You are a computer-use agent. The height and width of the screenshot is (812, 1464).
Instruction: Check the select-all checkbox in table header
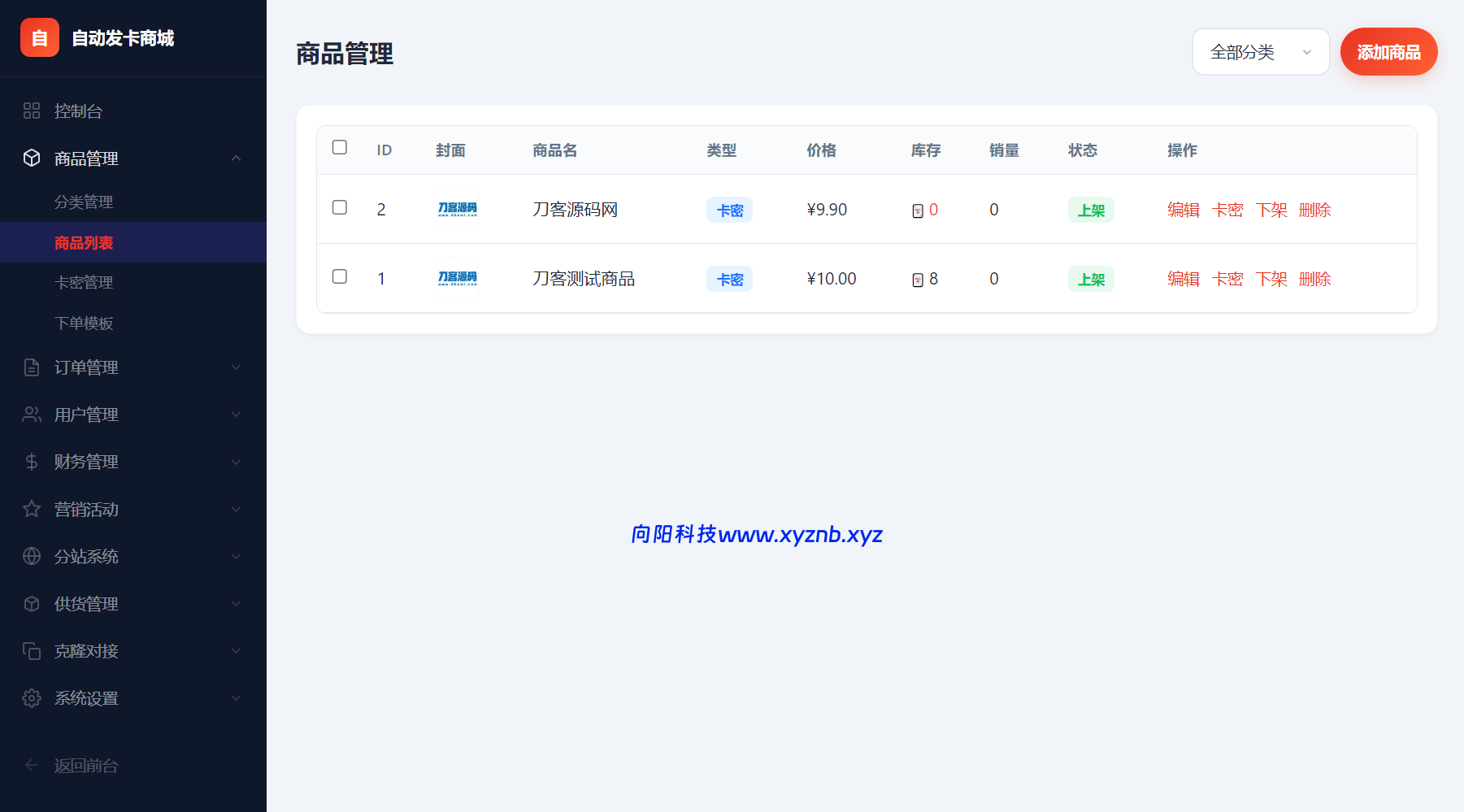[x=339, y=148]
